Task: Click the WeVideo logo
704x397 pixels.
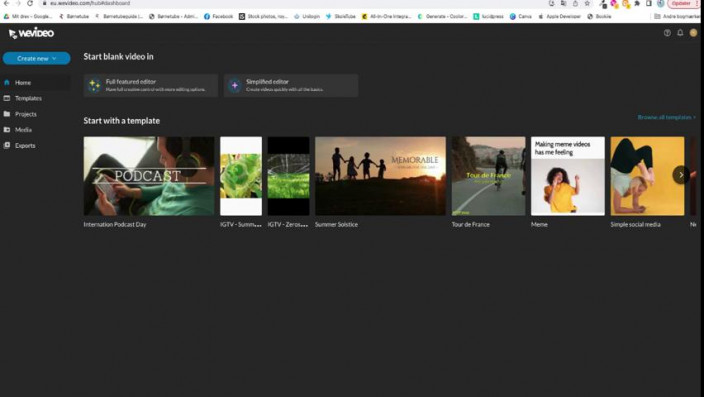Action: click(31, 33)
